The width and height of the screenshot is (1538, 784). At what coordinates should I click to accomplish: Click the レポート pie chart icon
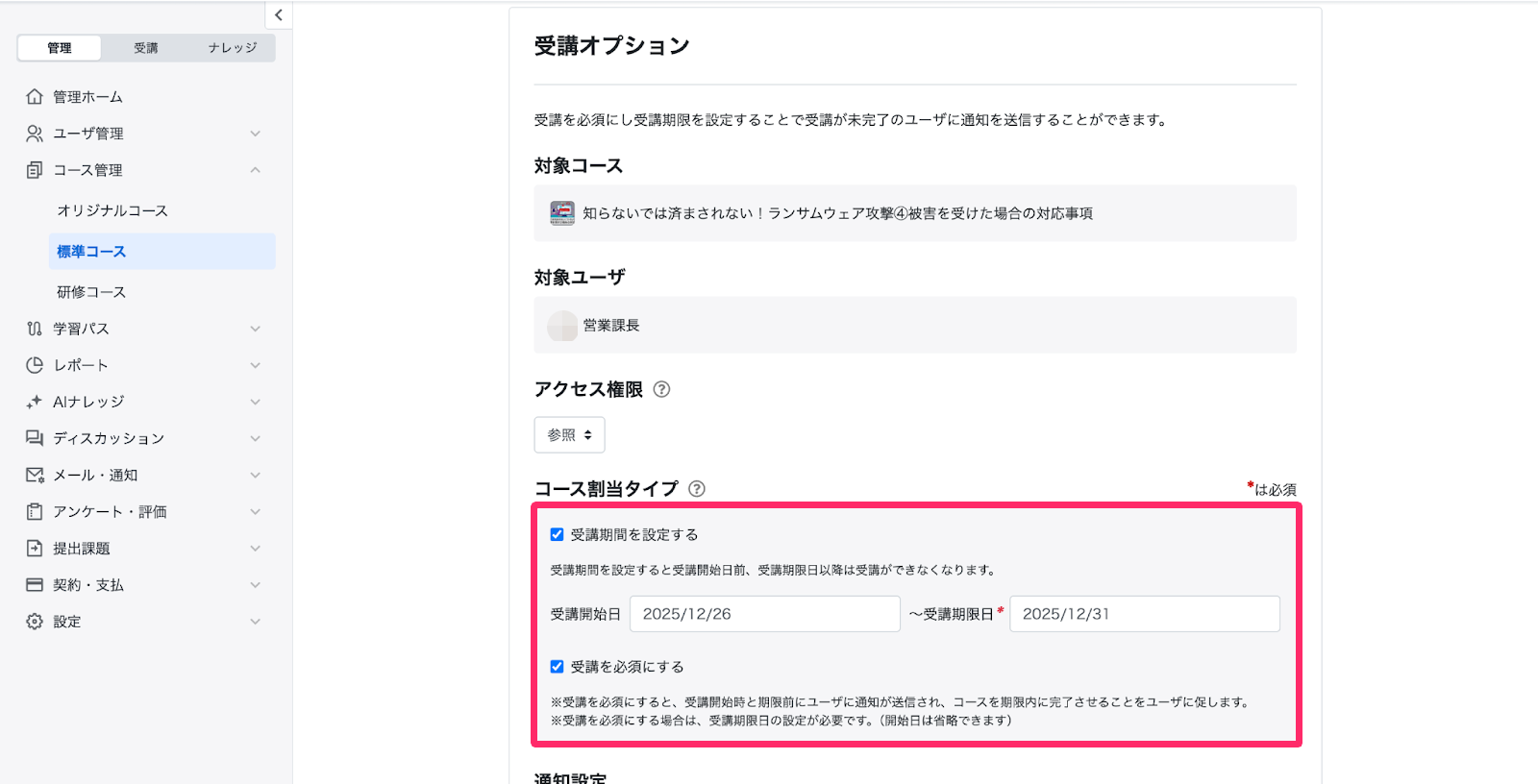35,365
